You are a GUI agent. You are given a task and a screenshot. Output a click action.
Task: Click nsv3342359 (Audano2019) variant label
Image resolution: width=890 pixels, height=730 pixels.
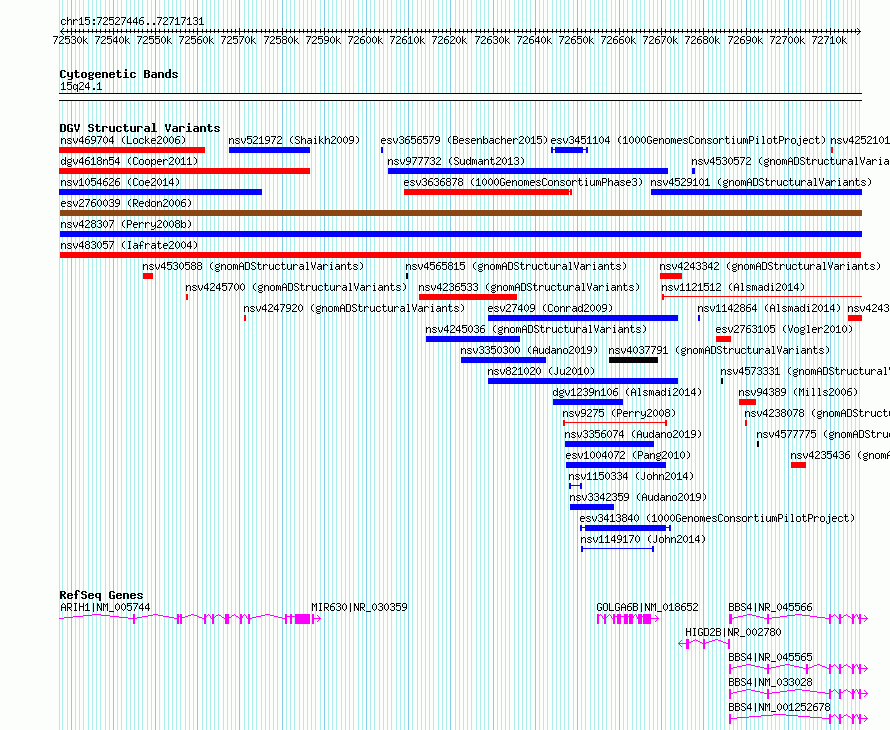tap(638, 497)
